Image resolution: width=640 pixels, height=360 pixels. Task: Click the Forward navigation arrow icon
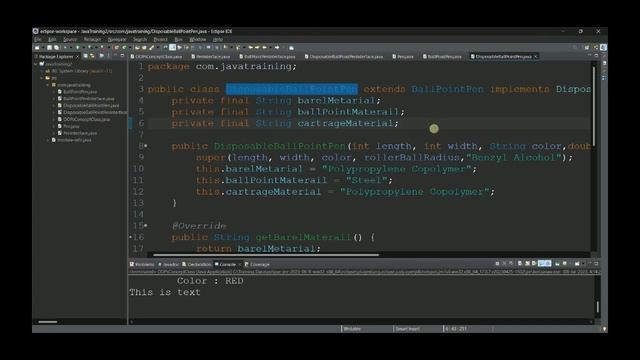[x=277, y=48]
